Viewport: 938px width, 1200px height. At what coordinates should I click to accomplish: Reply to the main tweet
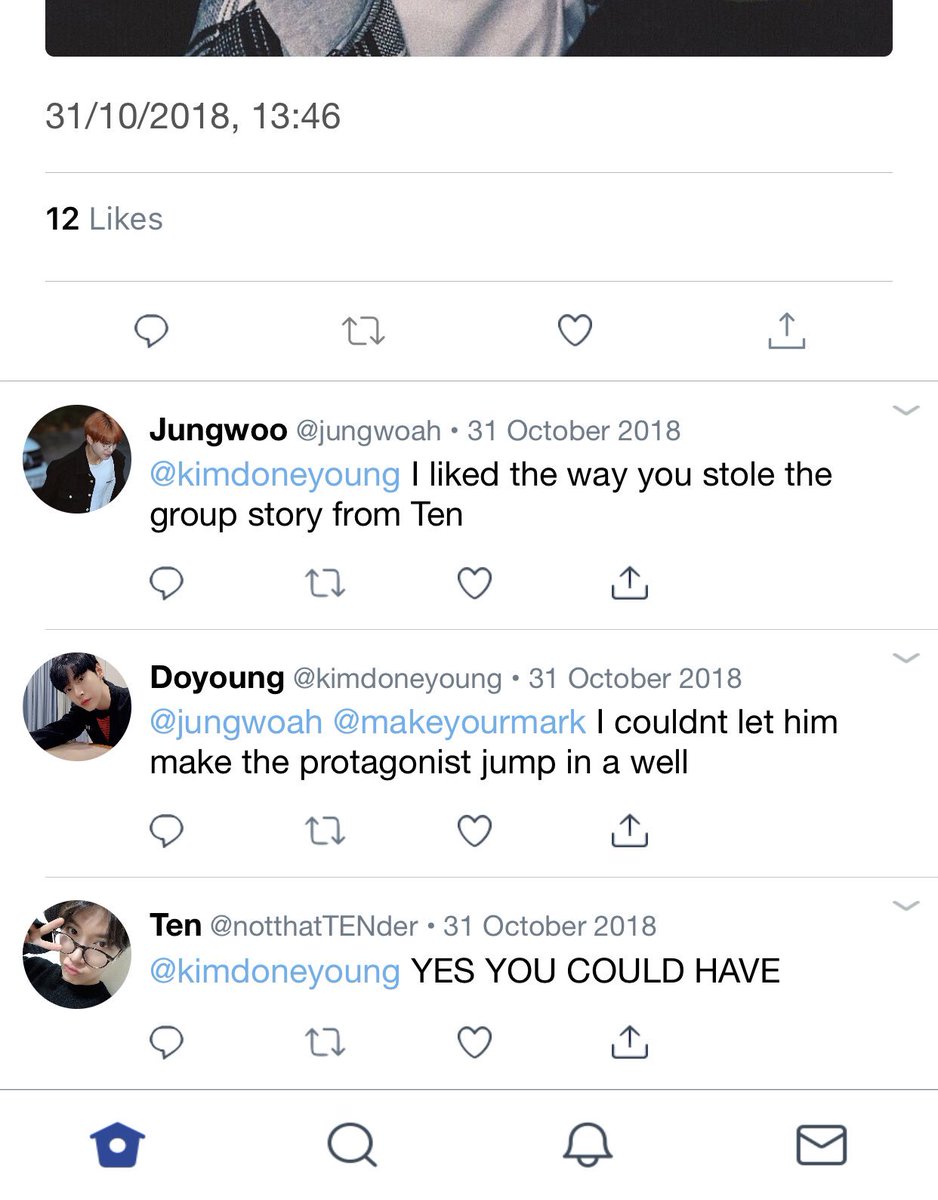point(151,331)
